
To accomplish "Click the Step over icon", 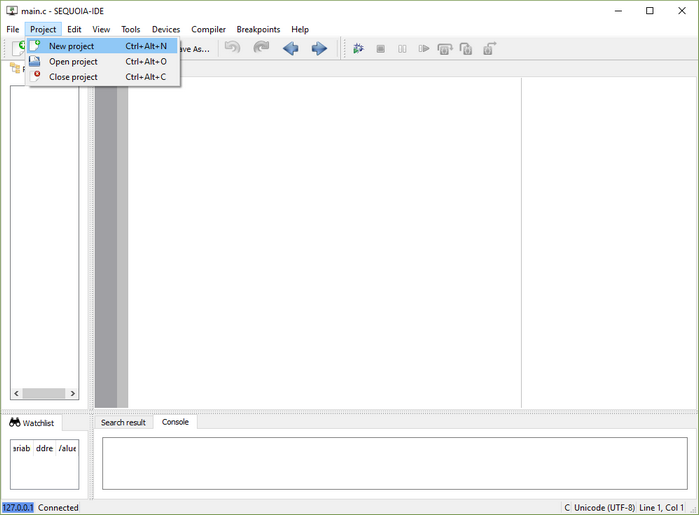I will 444,49.
